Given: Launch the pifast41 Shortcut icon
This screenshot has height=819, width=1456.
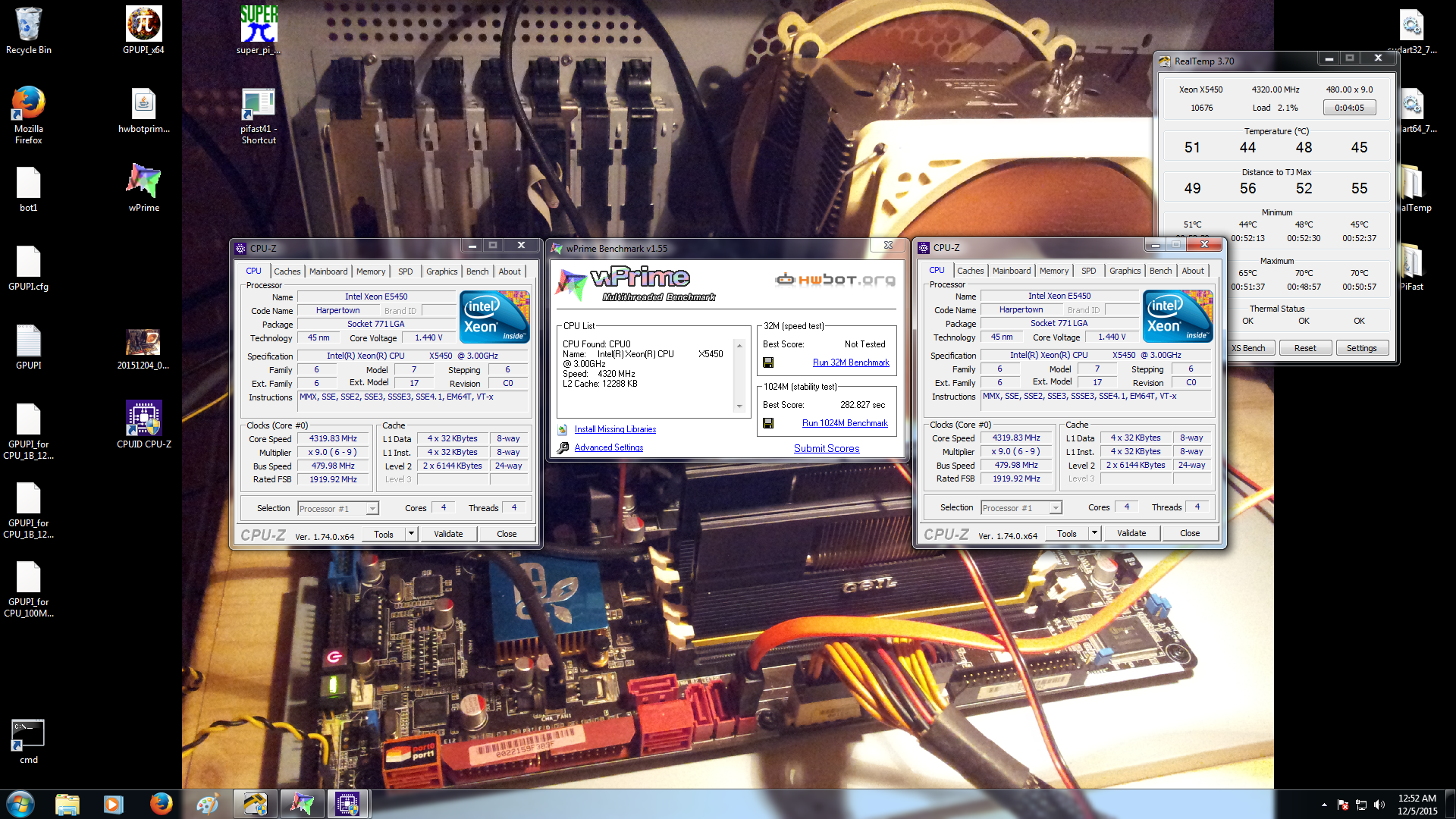Looking at the screenshot, I should point(259,115).
